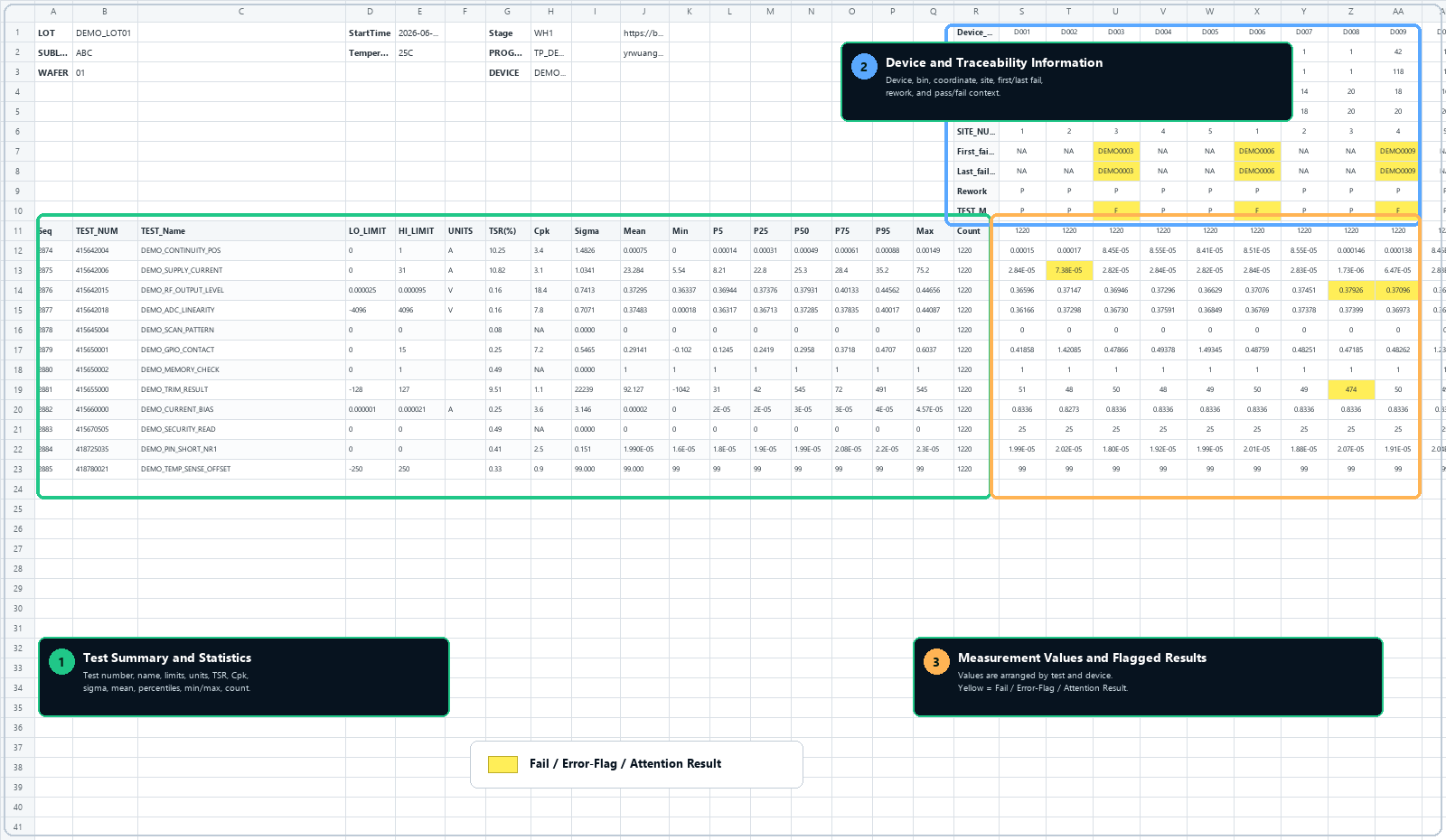Click the TEST_NUM header cell

point(105,231)
